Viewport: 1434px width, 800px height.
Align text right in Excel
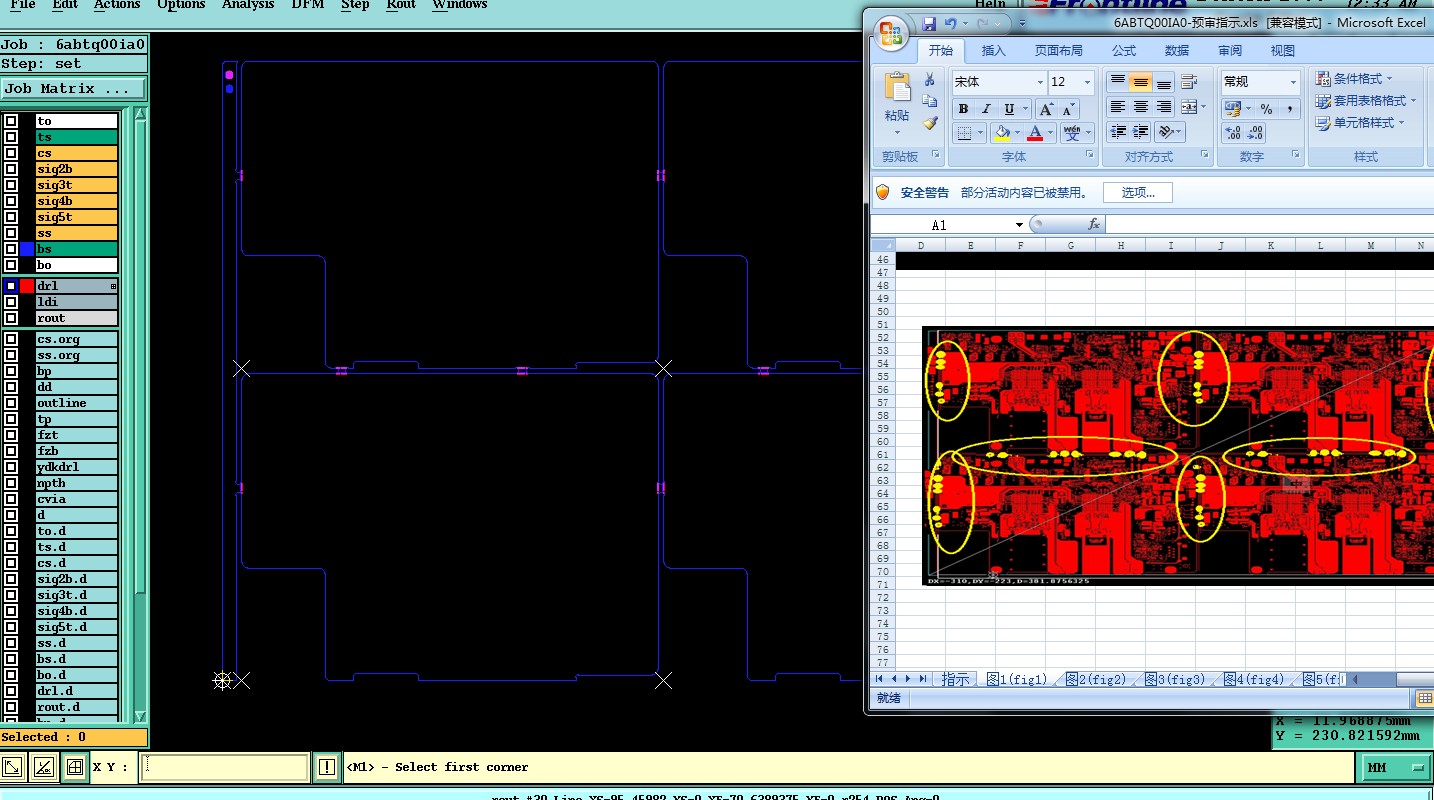click(x=1164, y=107)
